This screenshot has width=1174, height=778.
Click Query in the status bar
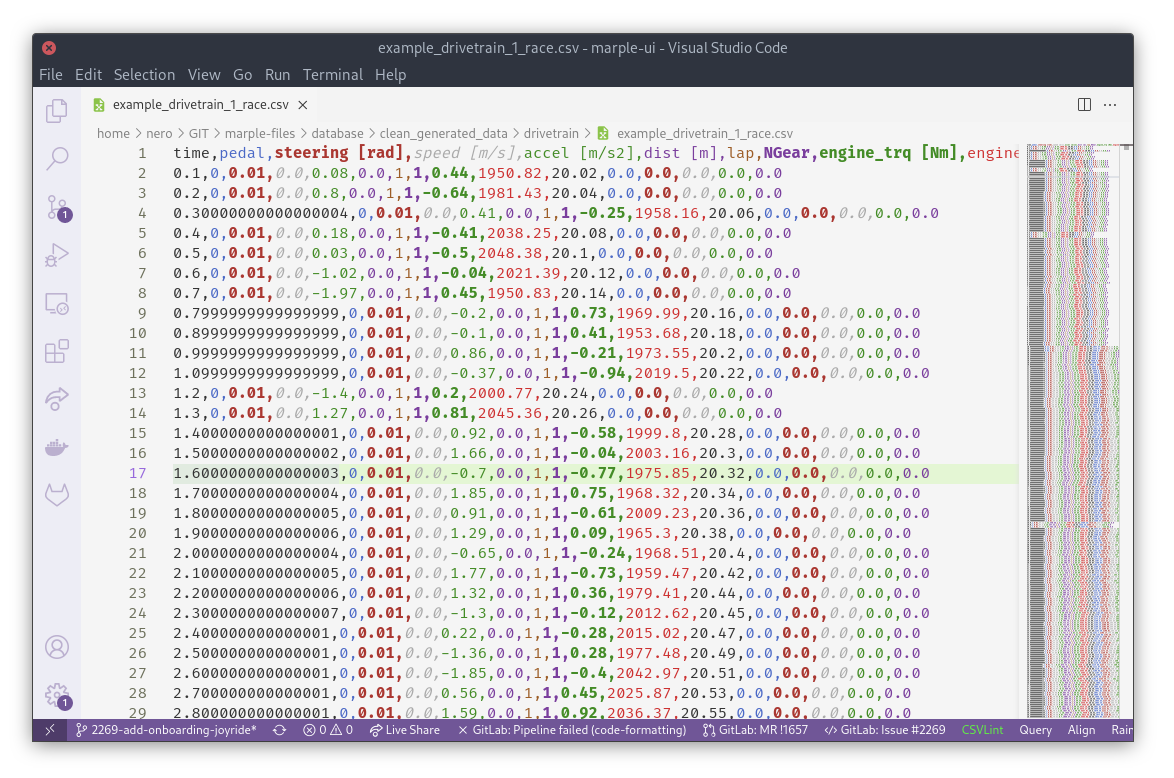(1035, 730)
